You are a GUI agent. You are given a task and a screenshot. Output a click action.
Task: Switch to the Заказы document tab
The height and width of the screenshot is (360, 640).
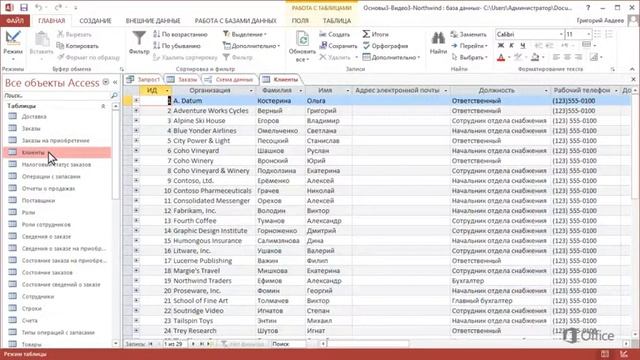click(182, 79)
